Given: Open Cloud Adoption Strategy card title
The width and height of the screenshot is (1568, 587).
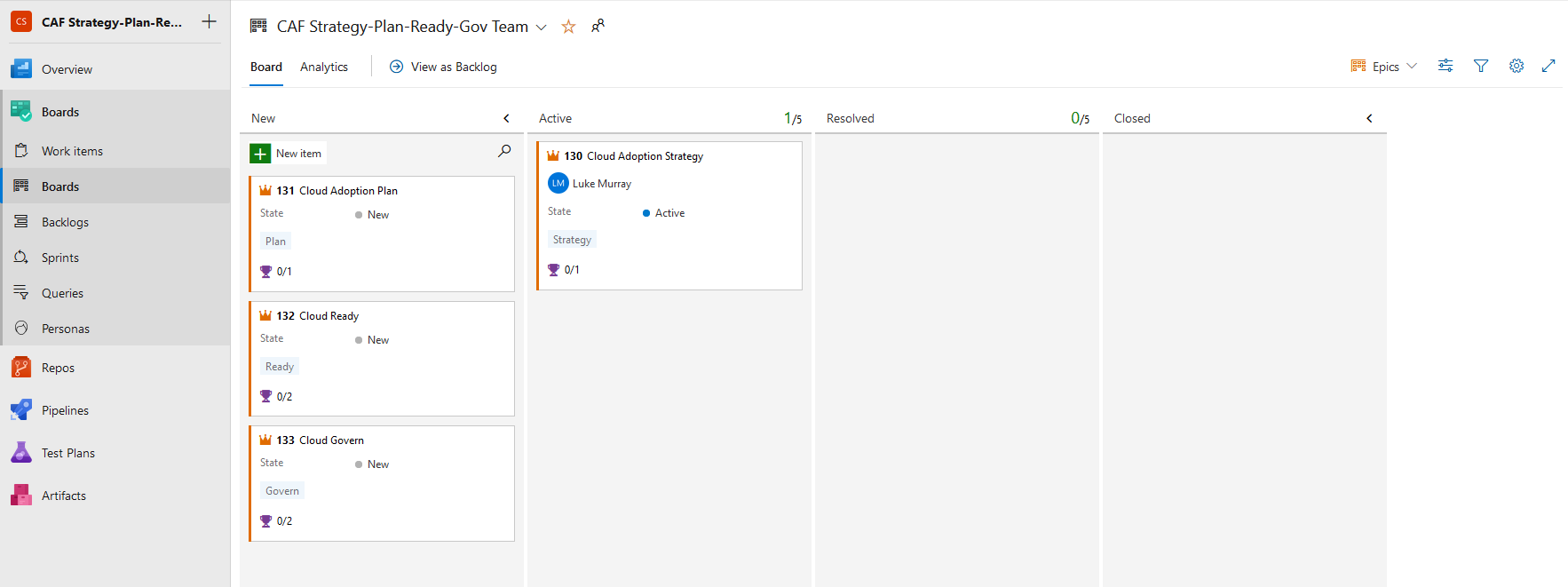Looking at the screenshot, I should 645,156.
